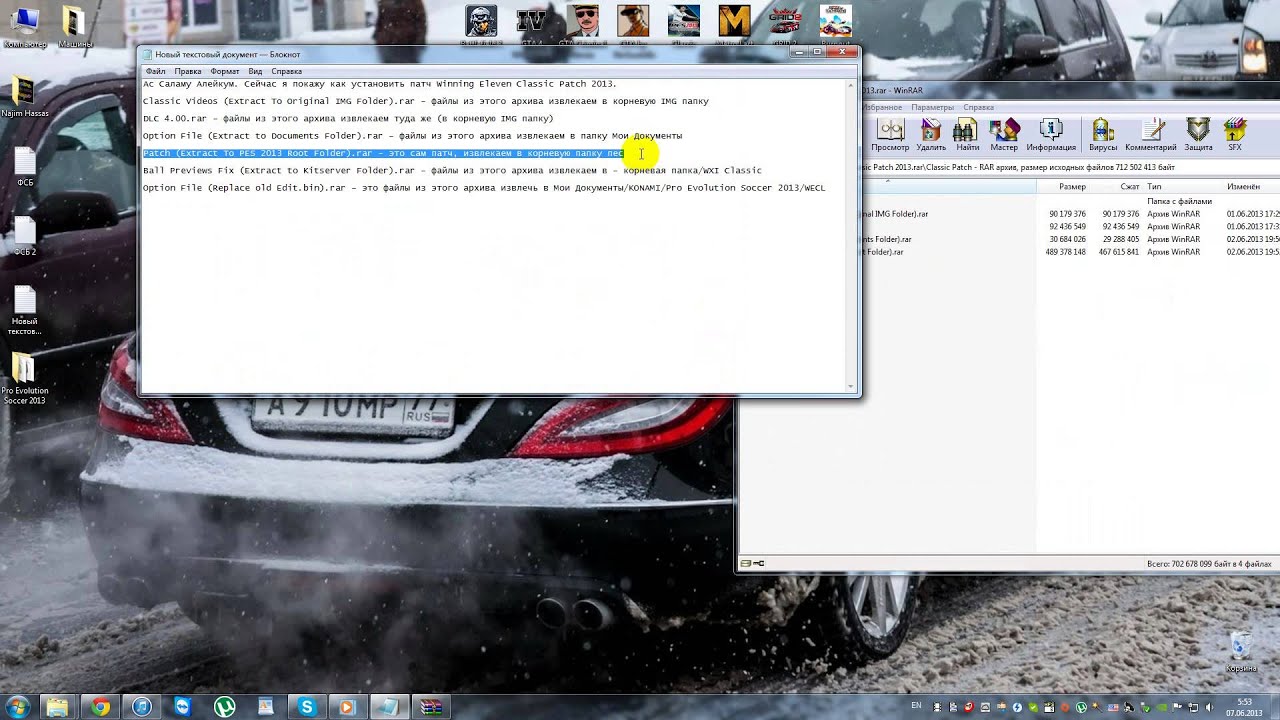Open the ФСБ 2 document on desktop
The height and width of the screenshot is (720, 1280).
click(x=24, y=237)
